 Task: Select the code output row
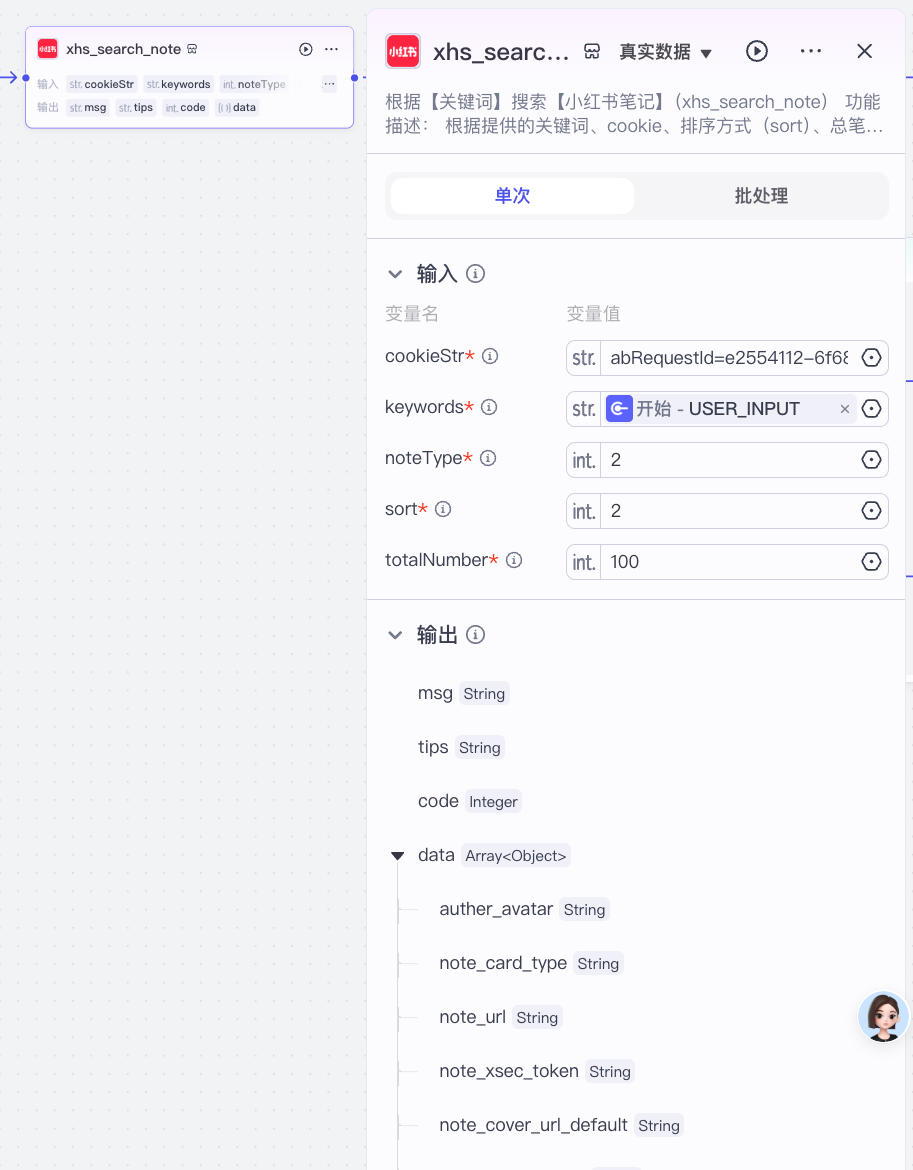(469, 801)
